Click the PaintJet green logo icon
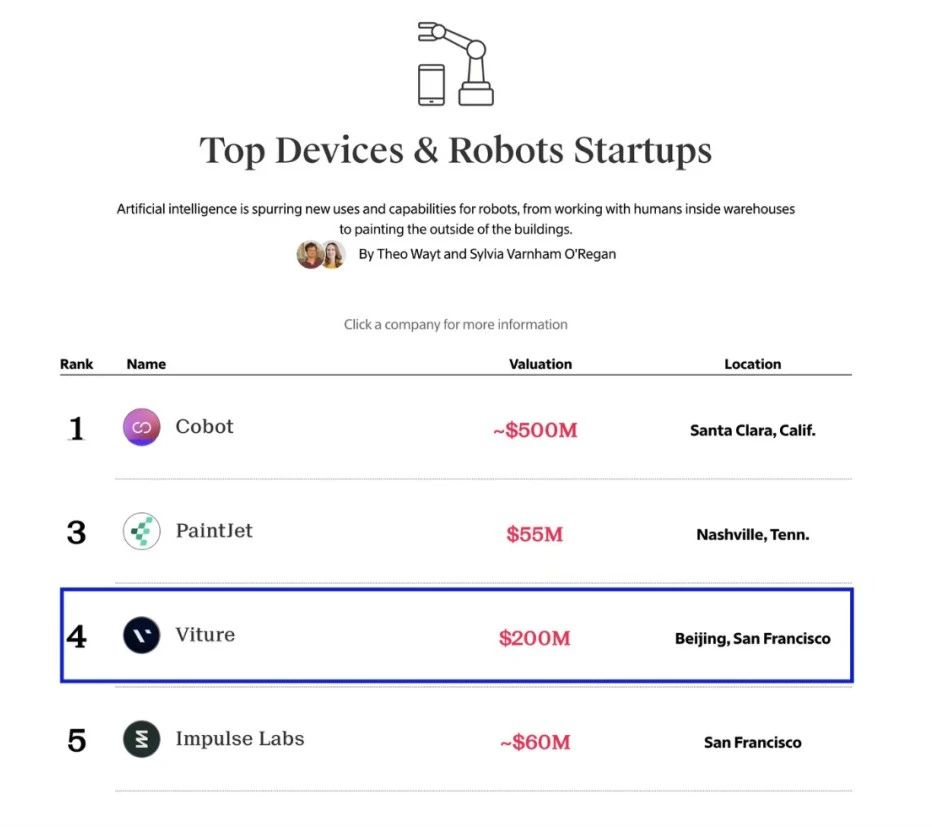Viewport: 932px width, 827px height. tap(141, 531)
